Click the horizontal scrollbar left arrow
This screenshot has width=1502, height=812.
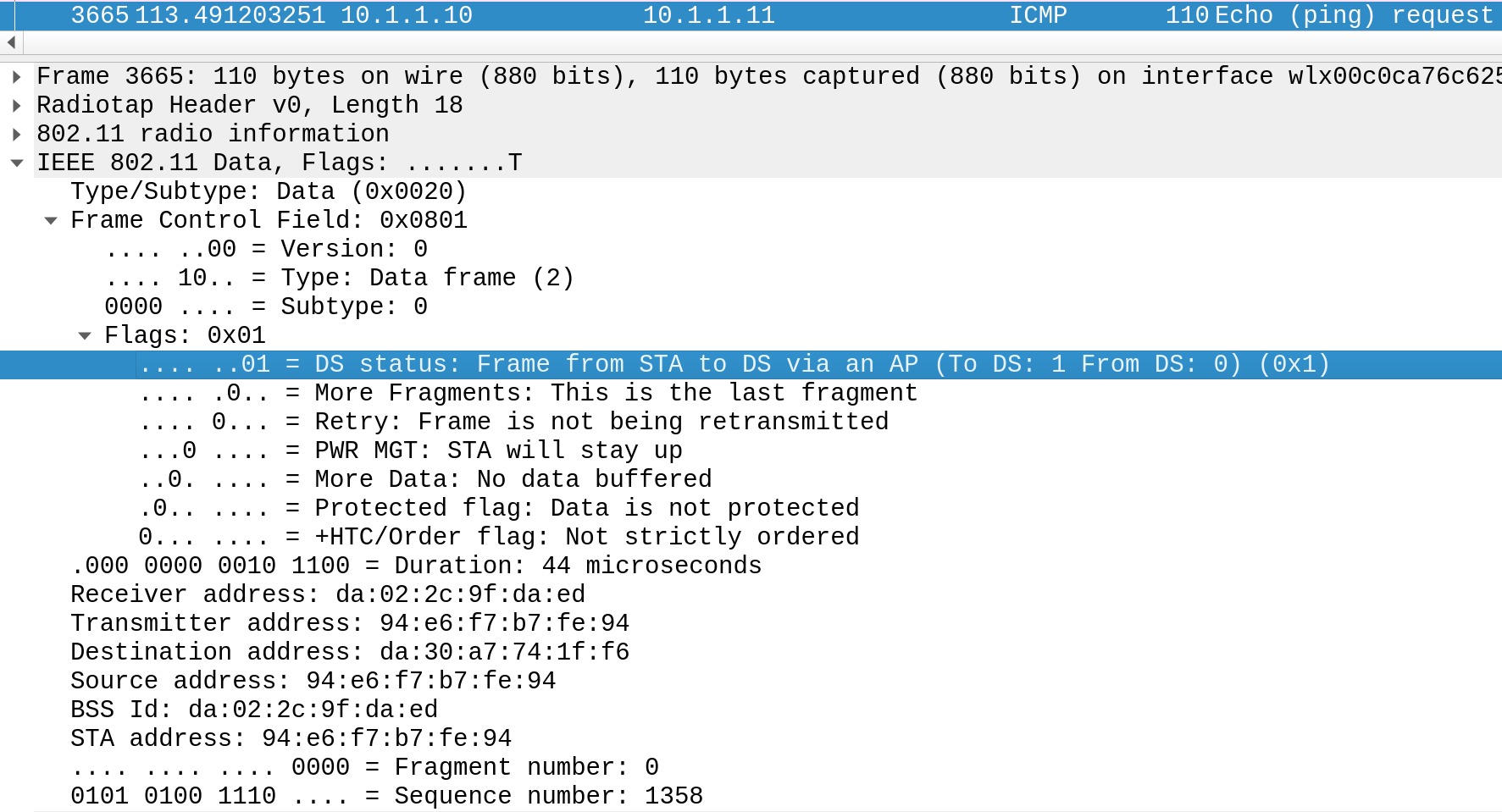(x=11, y=42)
